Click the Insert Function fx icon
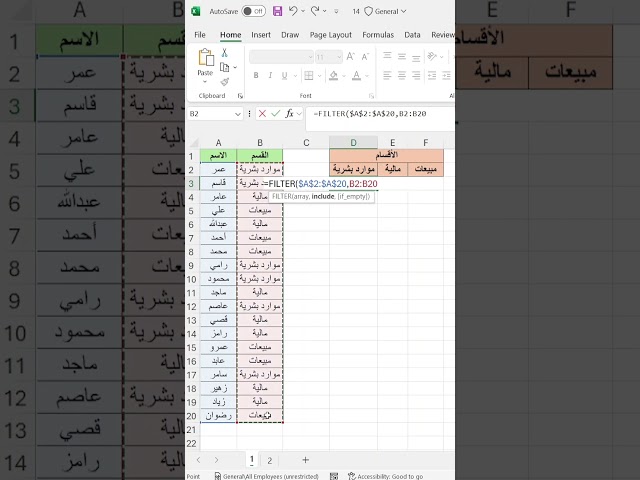The image size is (640, 480). click(x=289, y=114)
